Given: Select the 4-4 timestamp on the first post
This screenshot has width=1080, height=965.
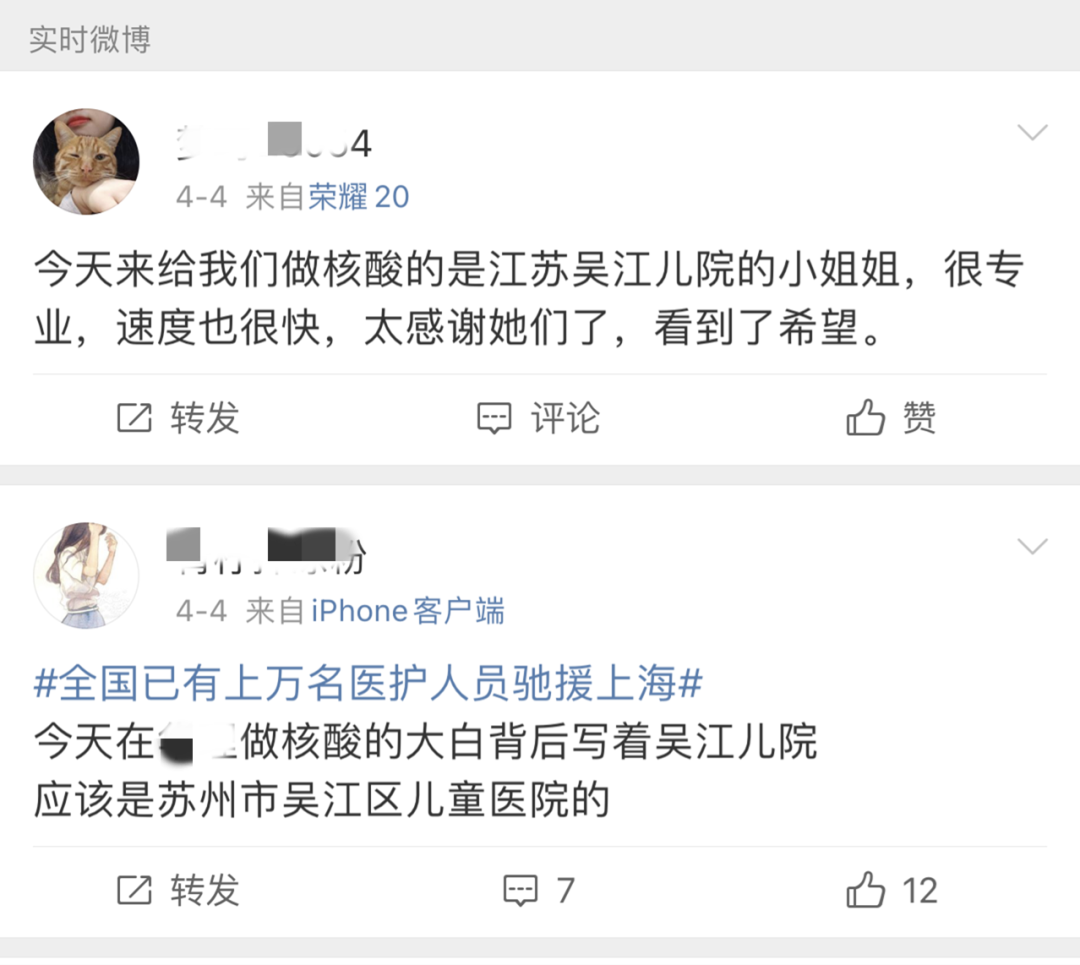Looking at the screenshot, I should [x=200, y=196].
